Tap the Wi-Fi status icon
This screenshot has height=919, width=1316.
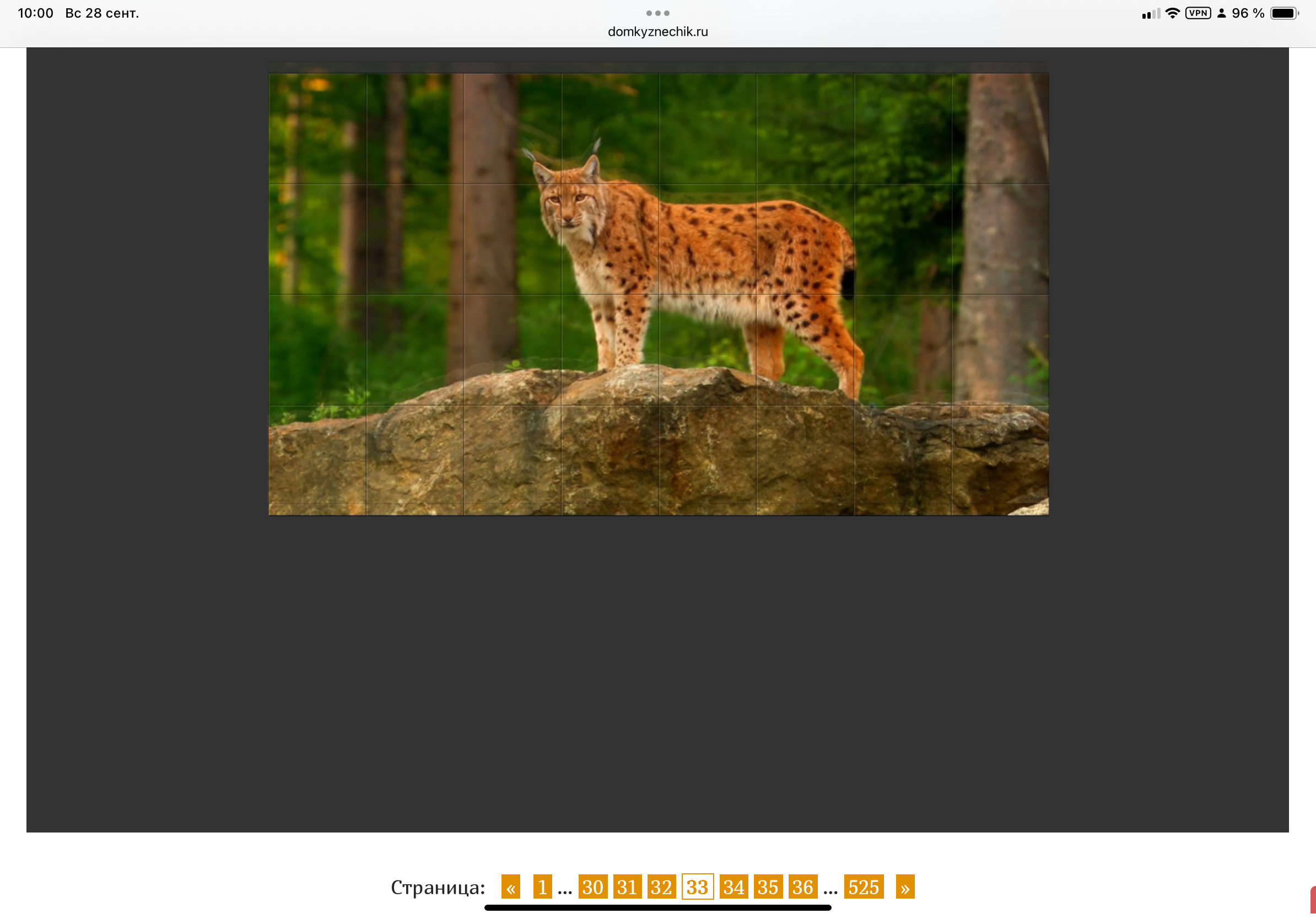click(x=1173, y=13)
